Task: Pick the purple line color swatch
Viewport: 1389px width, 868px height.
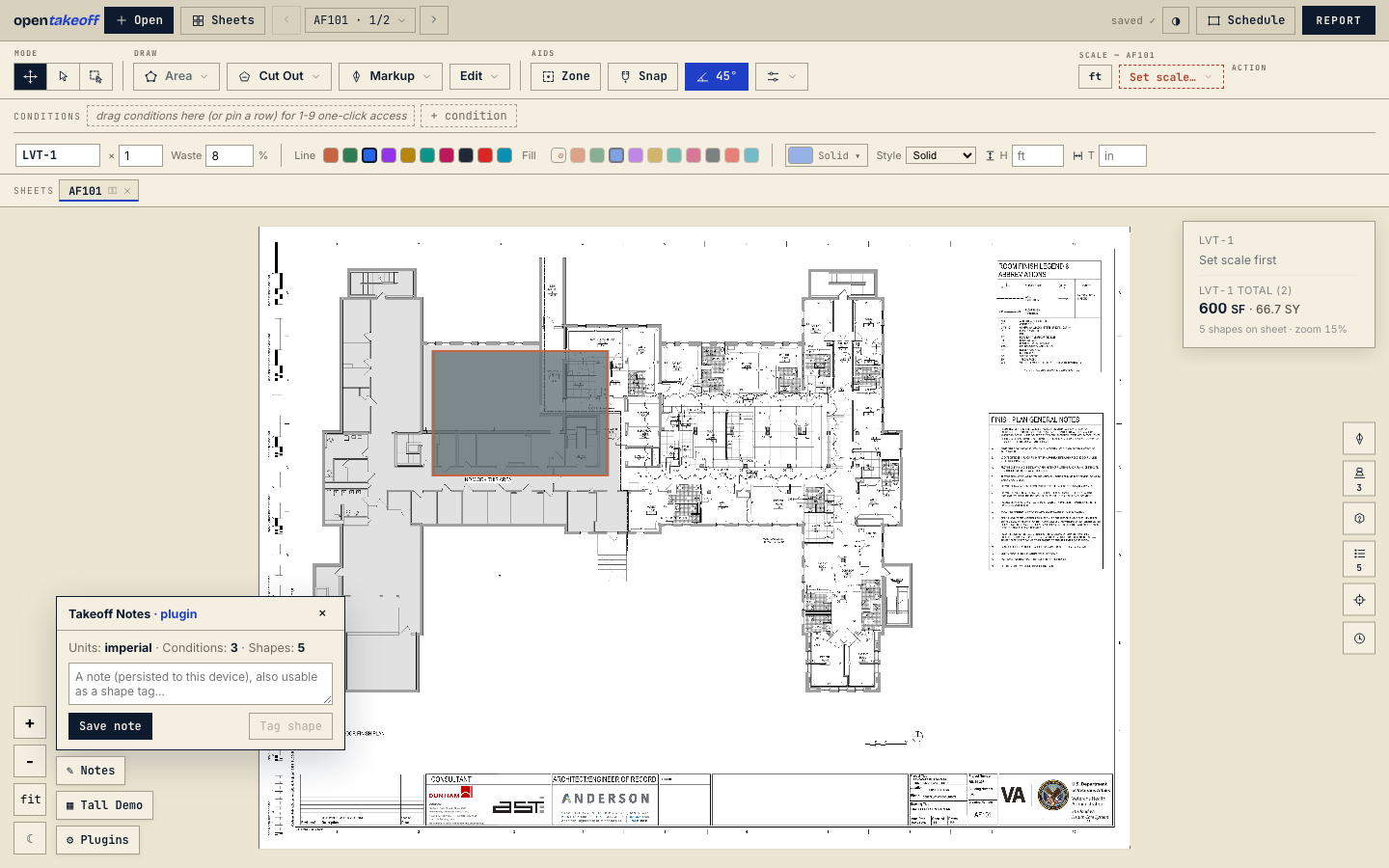Action: tap(389, 155)
